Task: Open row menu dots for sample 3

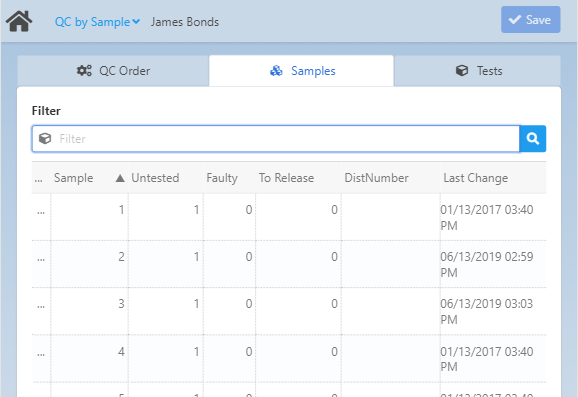Action: (41, 306)
